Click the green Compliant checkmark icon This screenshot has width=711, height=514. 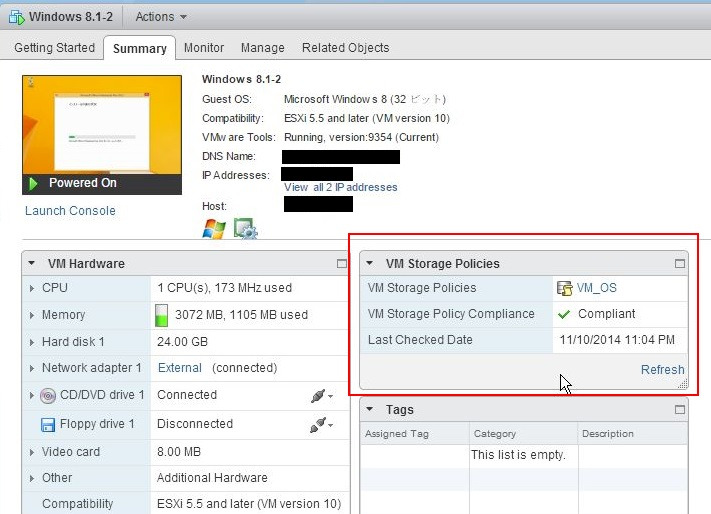[564, 314]
